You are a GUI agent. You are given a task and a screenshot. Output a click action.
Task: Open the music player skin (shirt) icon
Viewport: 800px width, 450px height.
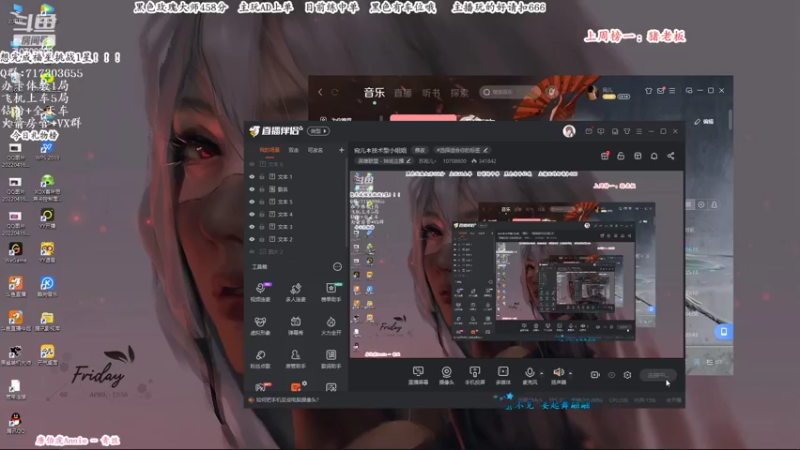click(x=648, y=91)
